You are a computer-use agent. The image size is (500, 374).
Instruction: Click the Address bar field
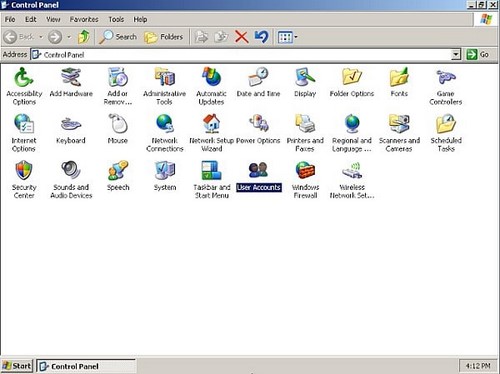246,54
